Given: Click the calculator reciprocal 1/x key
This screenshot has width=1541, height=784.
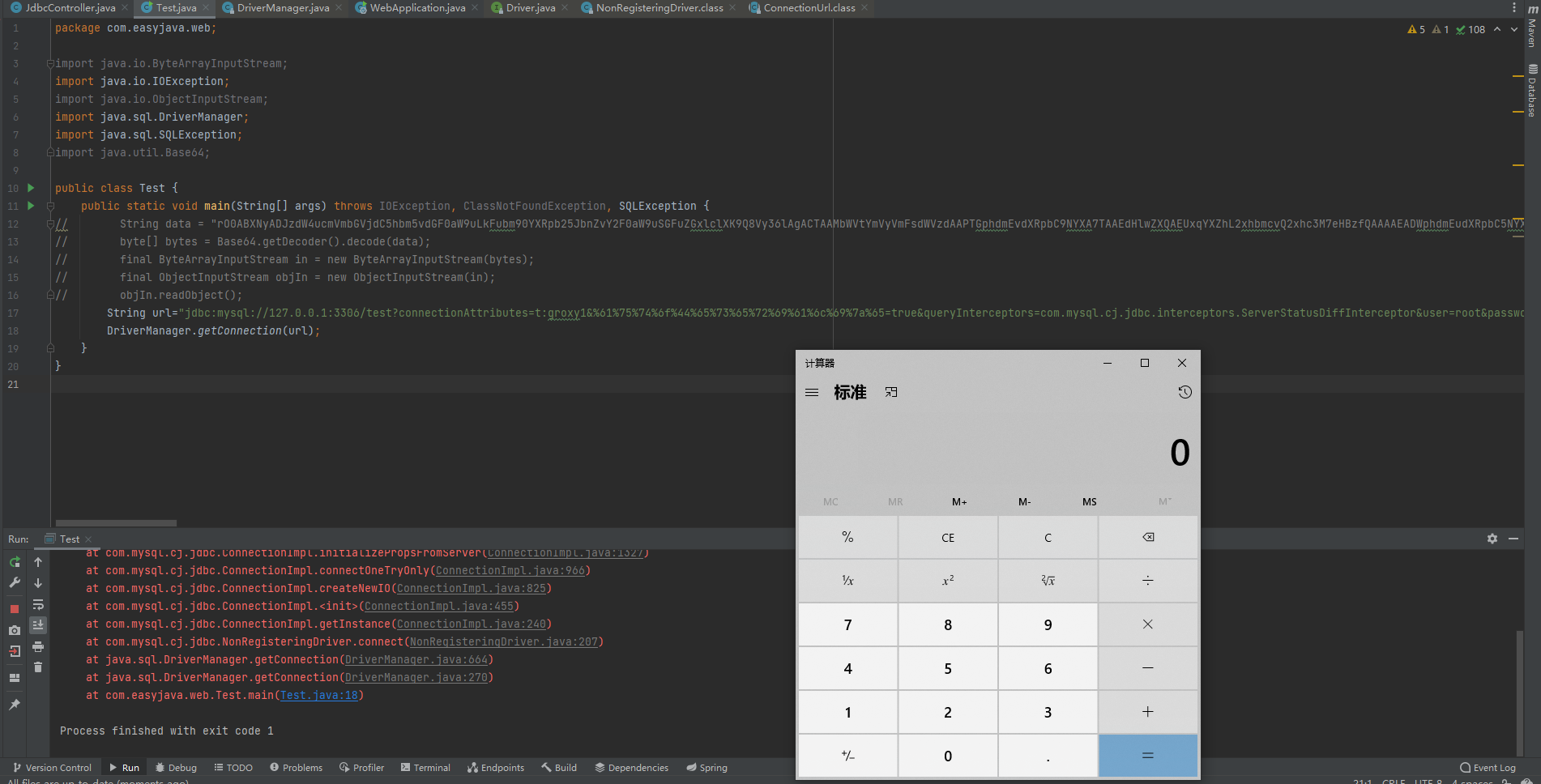Looking at the screenshot, I should coord(847,581).
